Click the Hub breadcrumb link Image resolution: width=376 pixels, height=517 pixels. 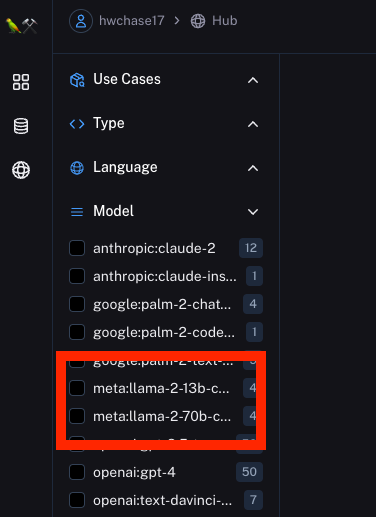[225, 21]
